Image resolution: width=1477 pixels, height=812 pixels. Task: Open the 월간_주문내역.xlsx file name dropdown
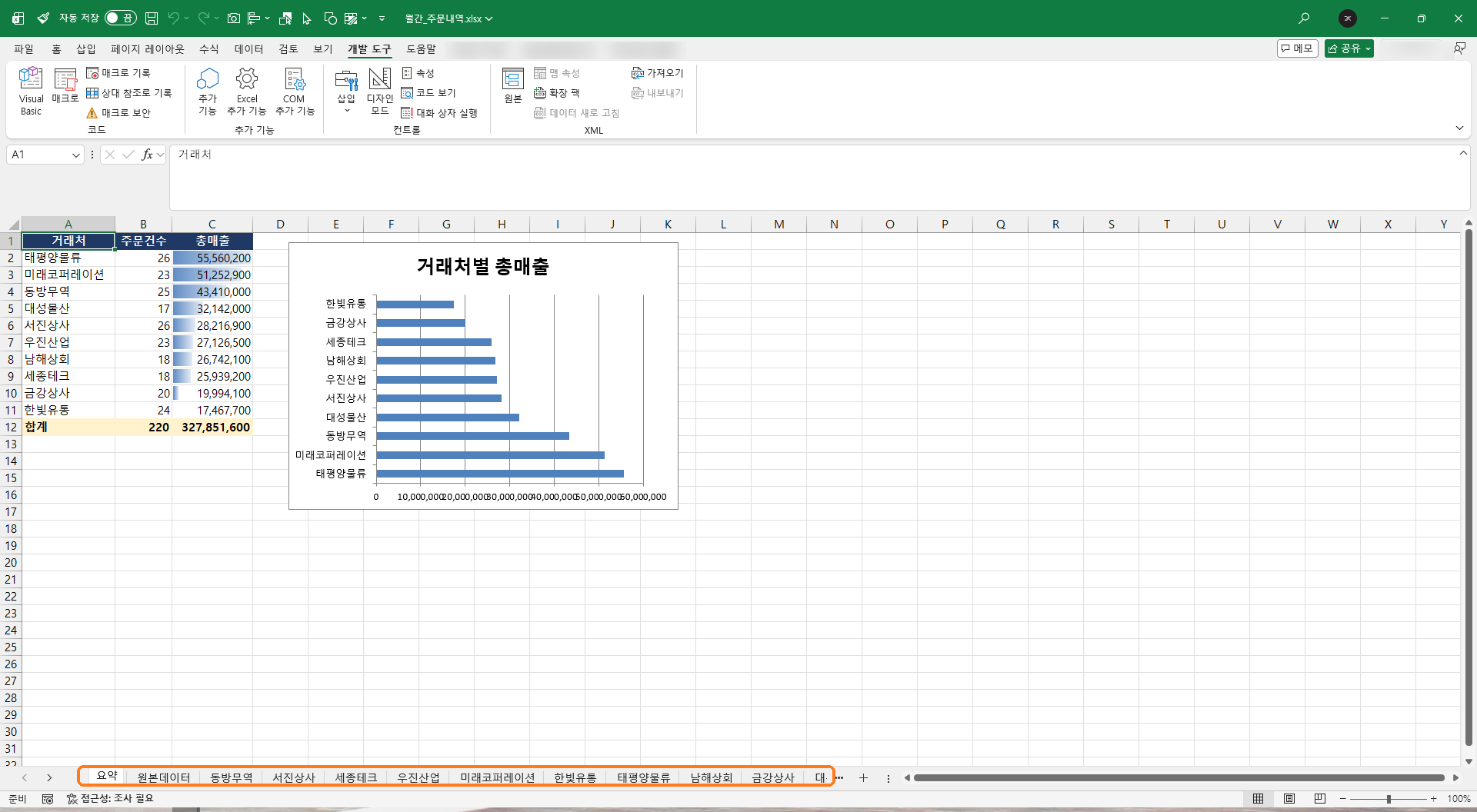tap(449, 18)
